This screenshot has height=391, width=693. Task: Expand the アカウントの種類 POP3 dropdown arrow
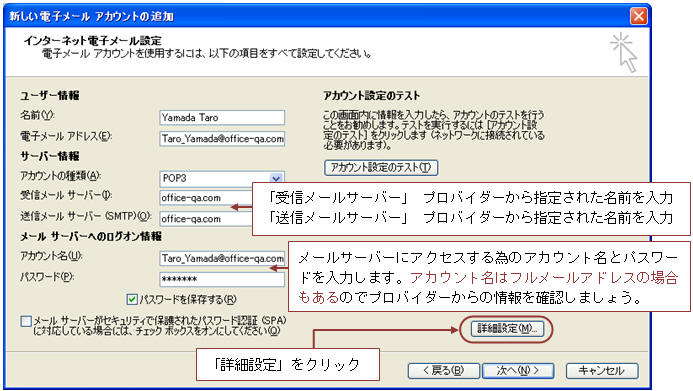(276, 178)
